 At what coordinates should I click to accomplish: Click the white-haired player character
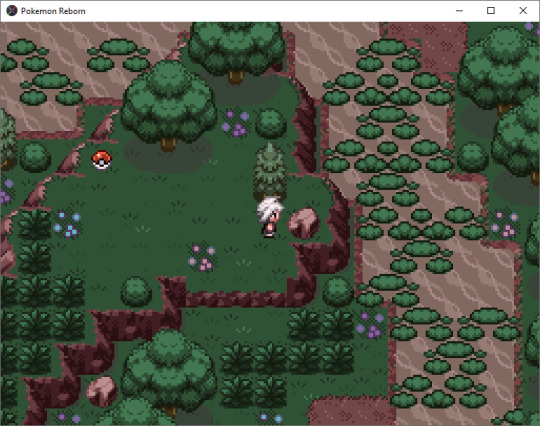pyautogui.click(x=270, y=217)
